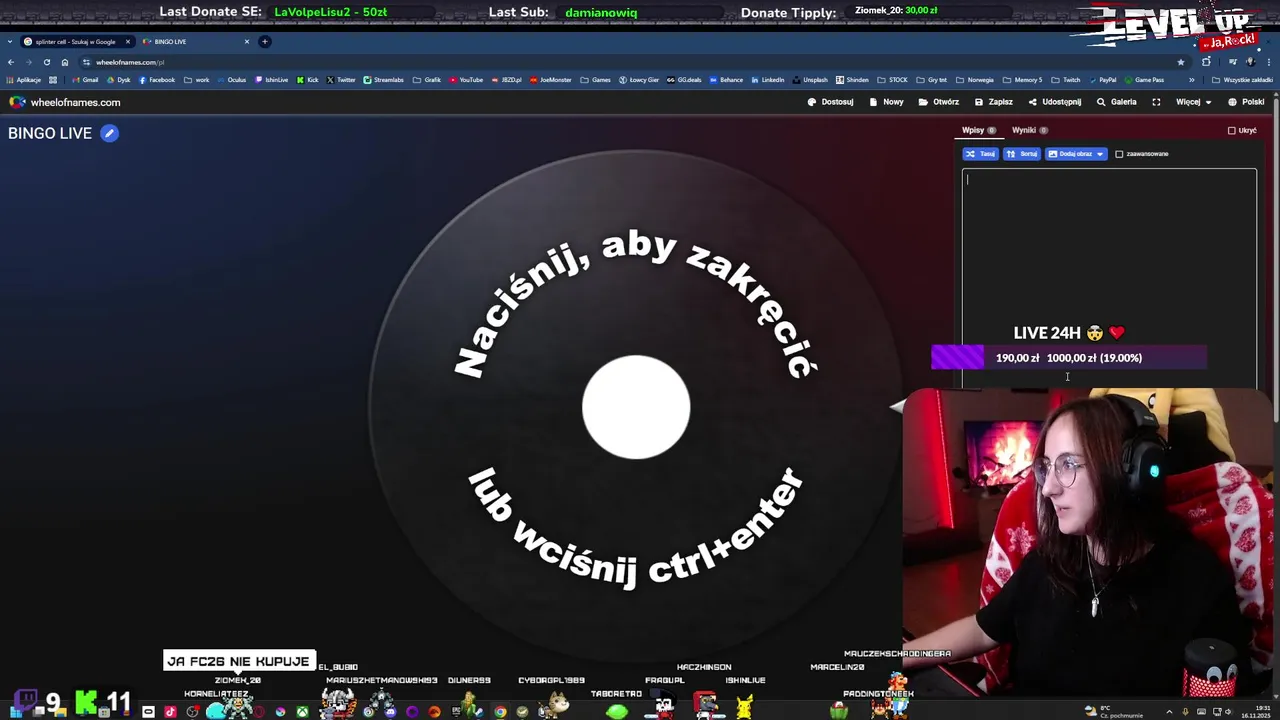Focus the entries text area
This screenshot has height=720, width=1280.
point(1109,278)
